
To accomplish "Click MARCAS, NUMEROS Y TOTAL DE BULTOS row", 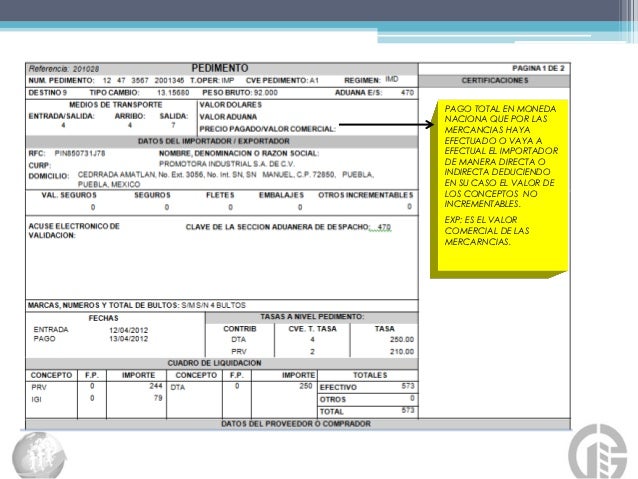I will pos(222,305).
